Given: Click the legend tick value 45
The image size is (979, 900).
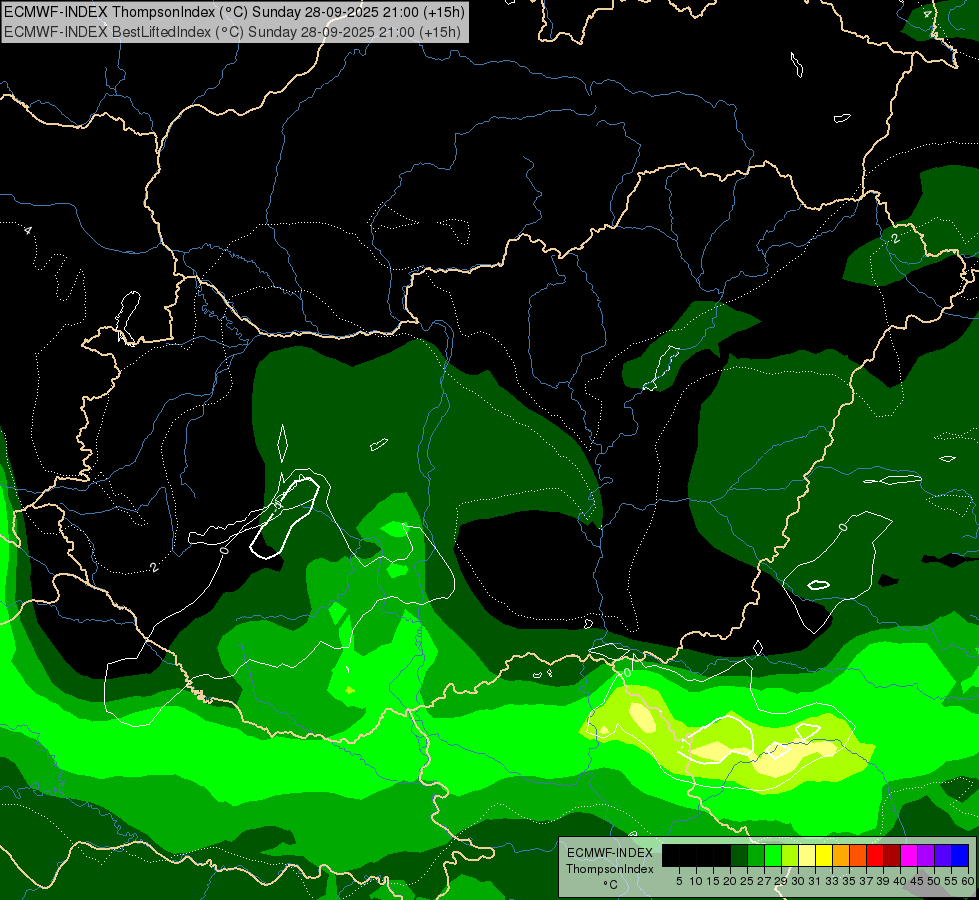Looking at the screenshot, I should (917, 881).
